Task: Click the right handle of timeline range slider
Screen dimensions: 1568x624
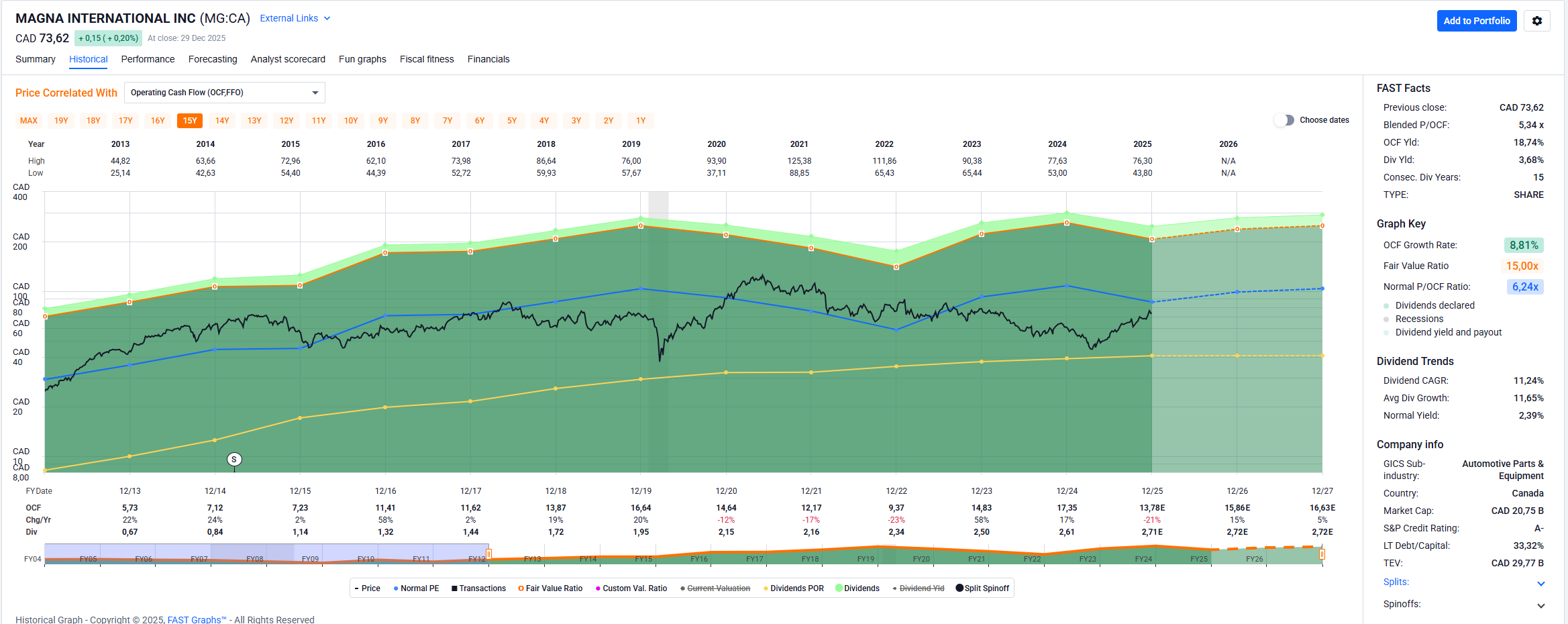Action: tap(1322, 554)
